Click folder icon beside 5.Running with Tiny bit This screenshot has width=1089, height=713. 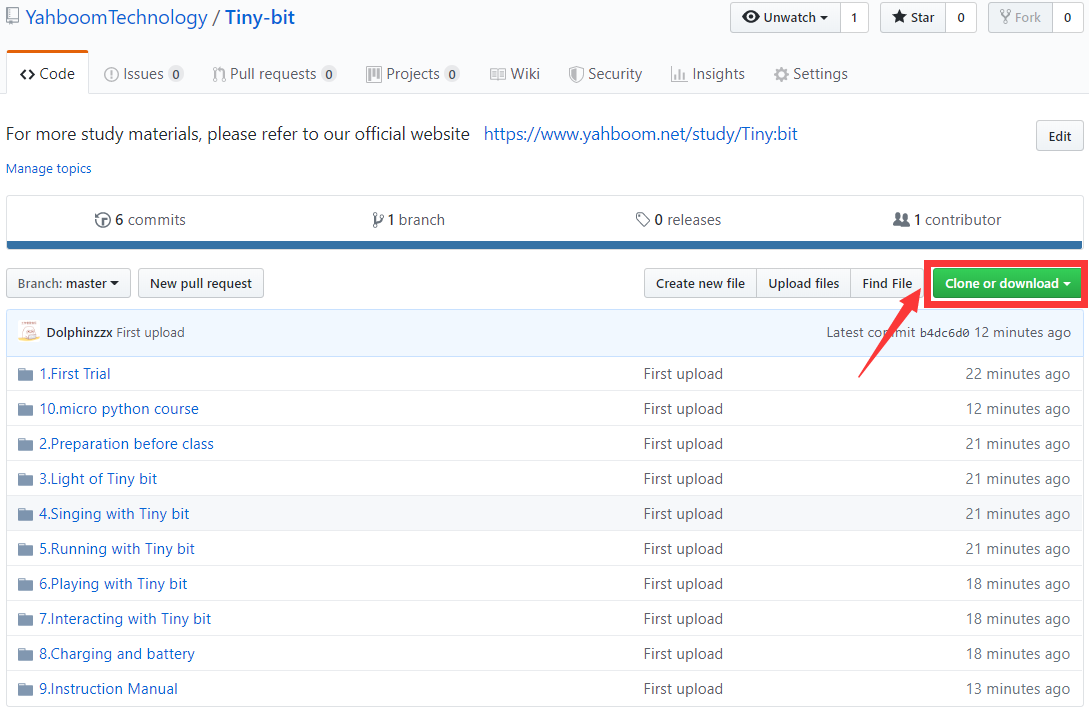click(x=26, y=549)
